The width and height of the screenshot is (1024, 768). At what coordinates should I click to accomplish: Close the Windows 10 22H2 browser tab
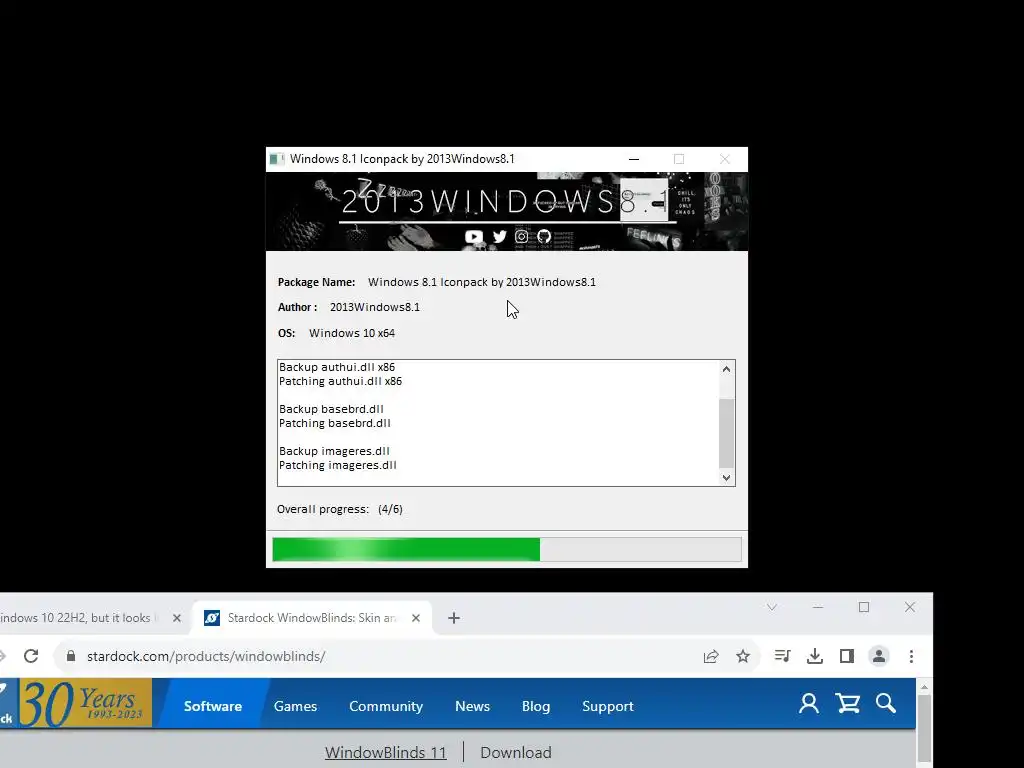click(176, 618)
